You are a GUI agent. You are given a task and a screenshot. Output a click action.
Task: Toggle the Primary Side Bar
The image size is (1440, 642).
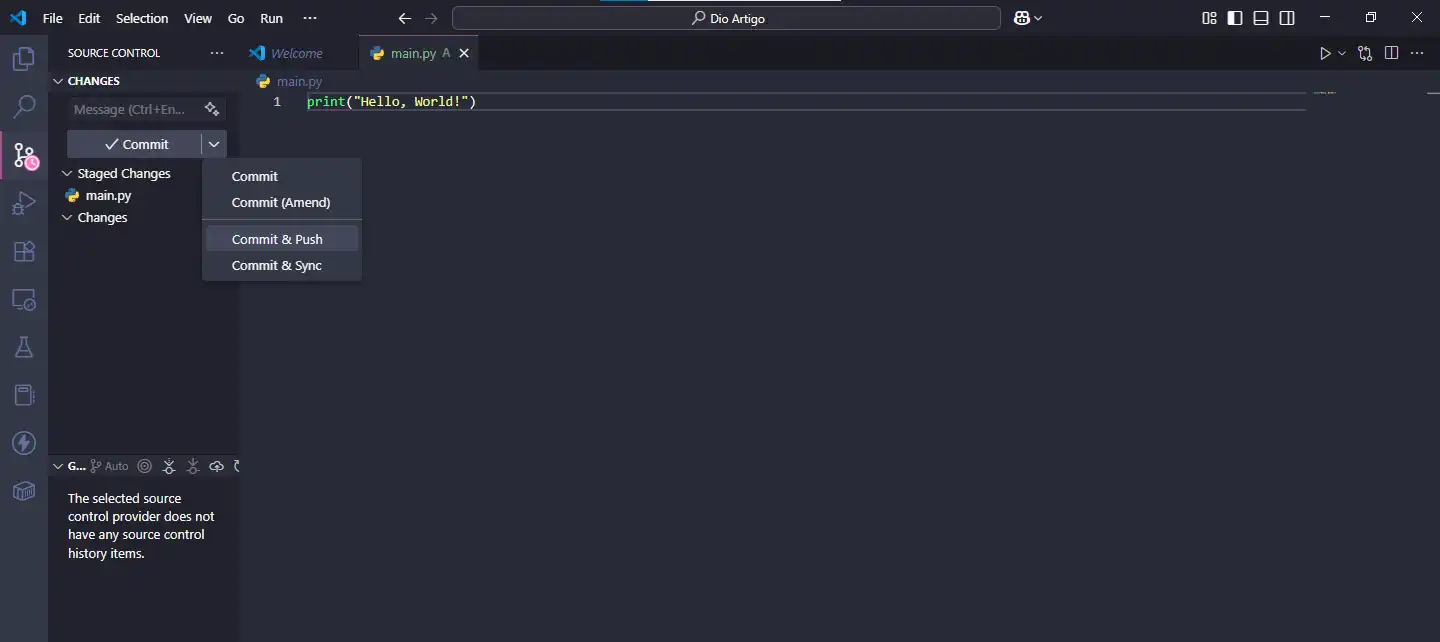tap(1235, 18)
